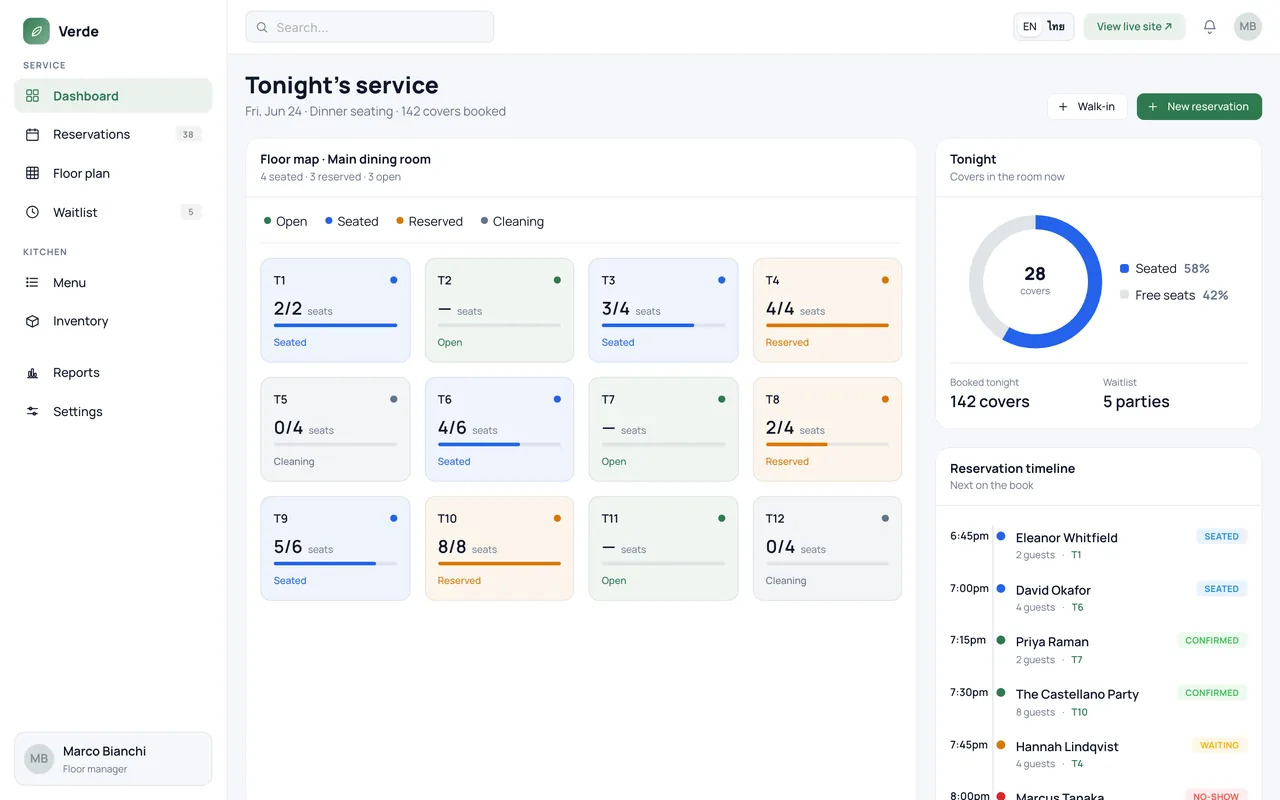This screenshot has height=800, width=1280.
Task: Toggle the Seated legend filter
Action: (x=351, y=221)
